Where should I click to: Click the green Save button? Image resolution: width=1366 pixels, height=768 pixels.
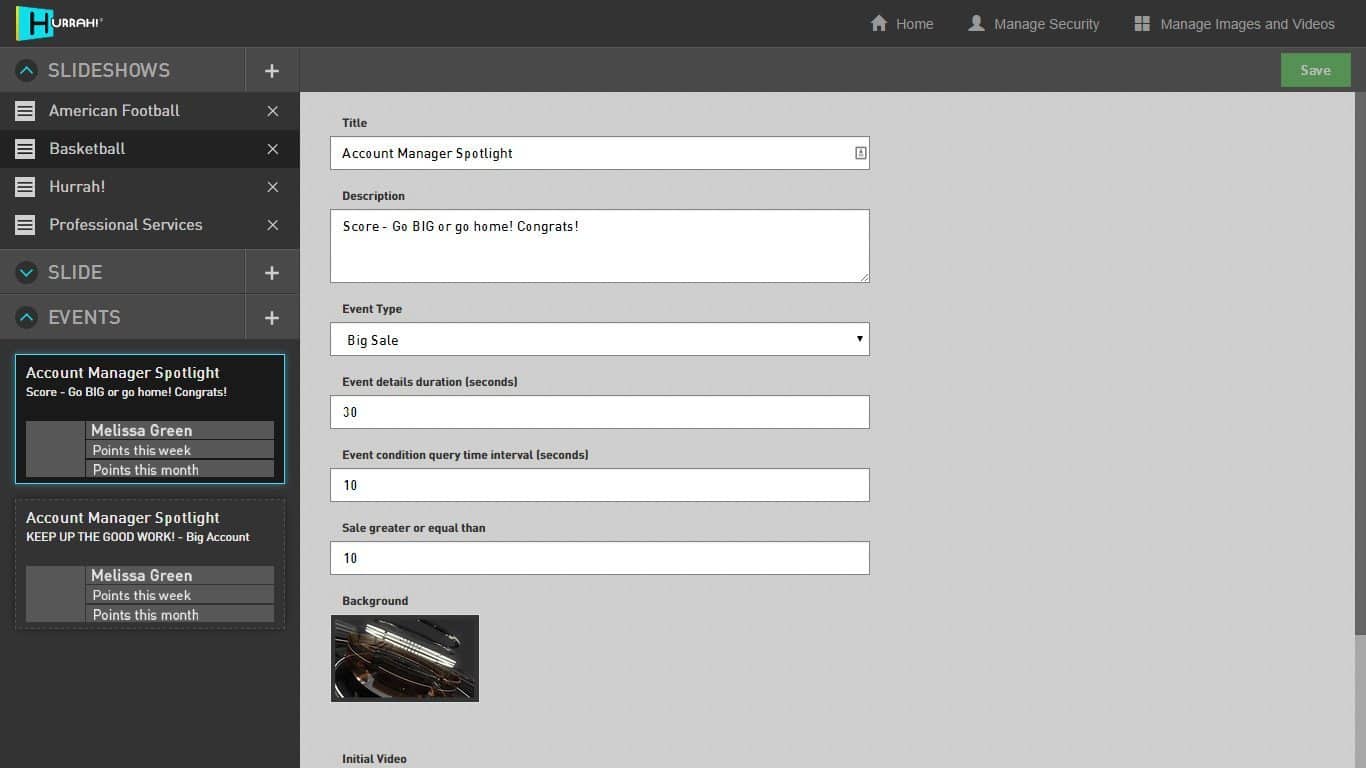1315,70
